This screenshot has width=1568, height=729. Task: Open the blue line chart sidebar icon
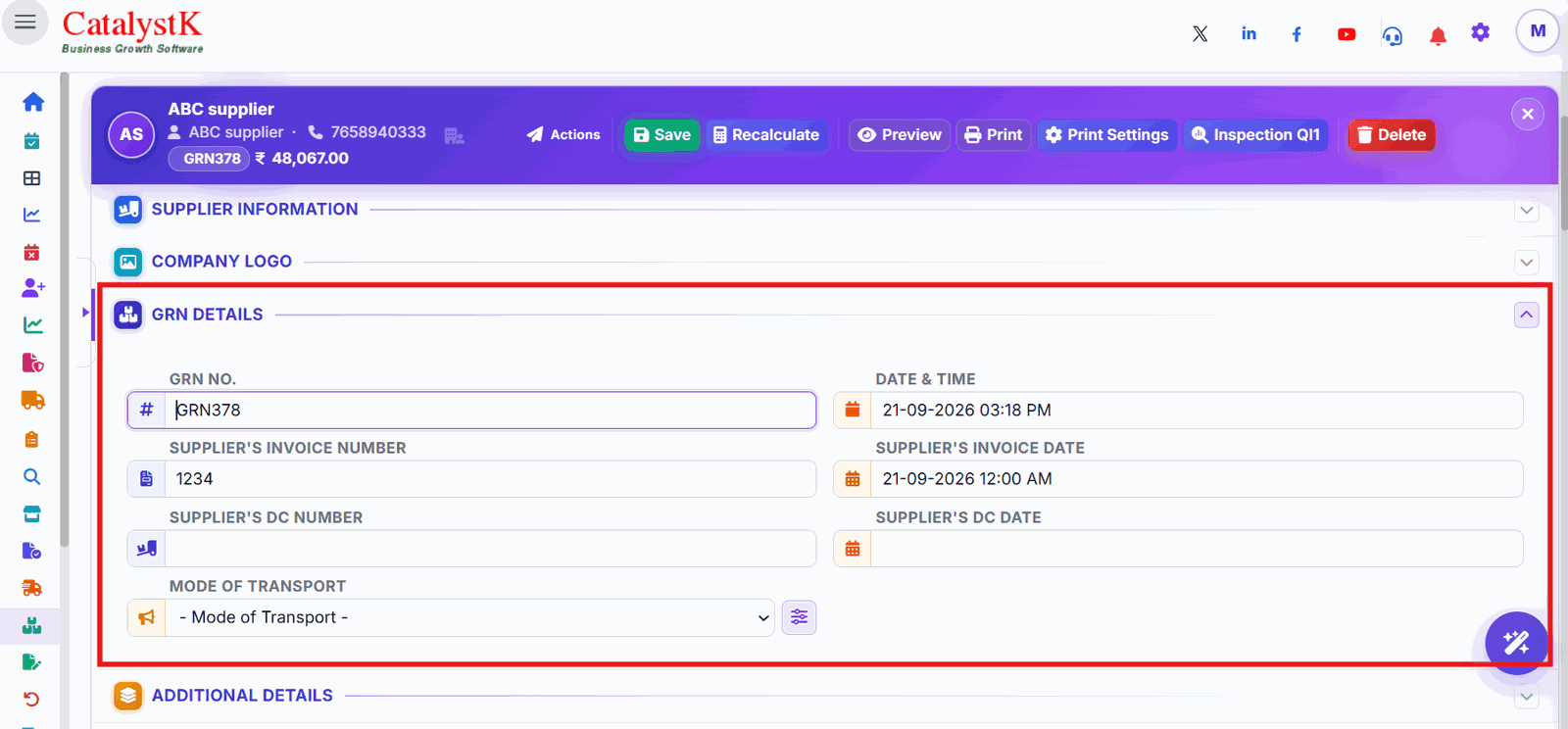coord(31,215)
